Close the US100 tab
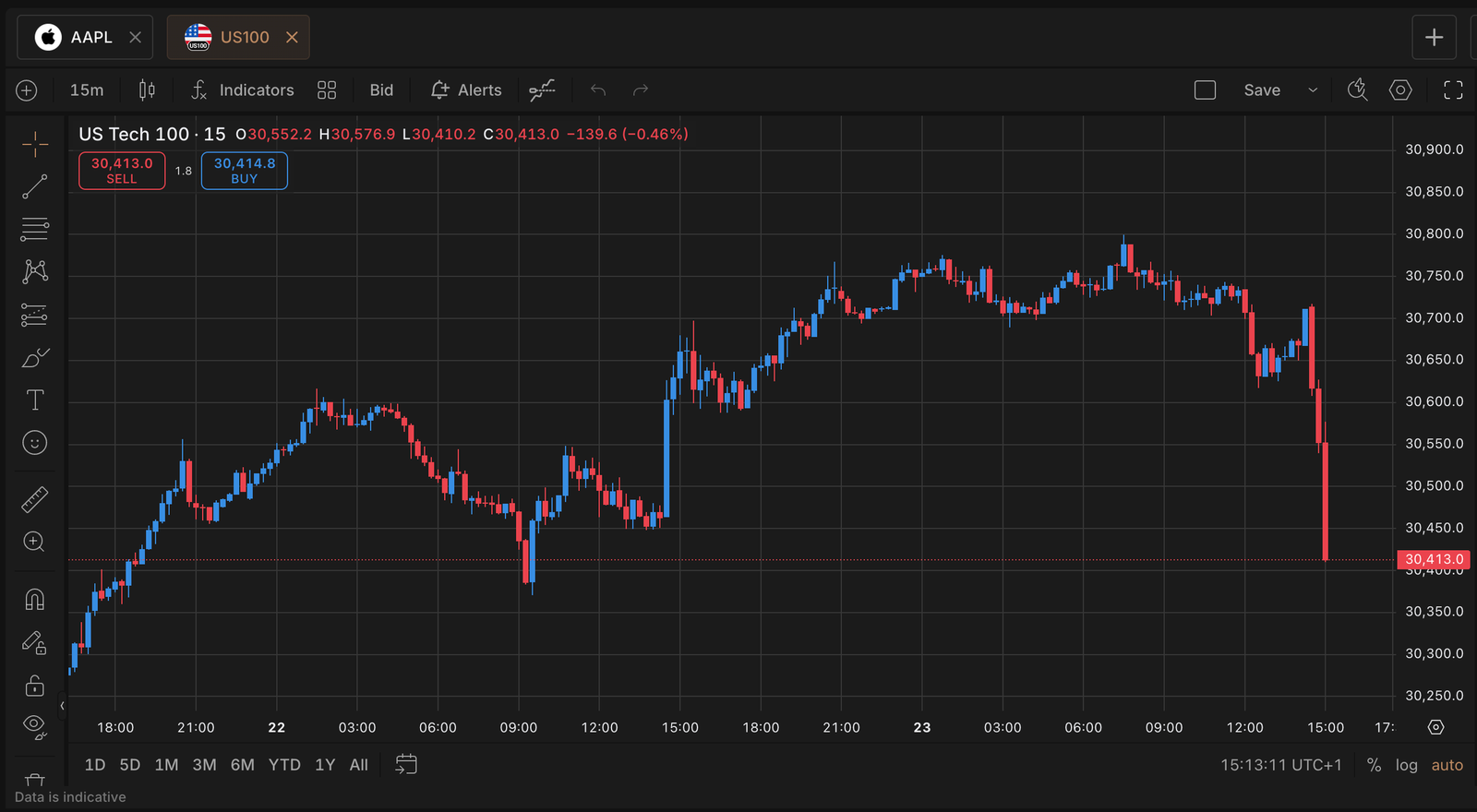1477x812 pixels. (292, 37)
